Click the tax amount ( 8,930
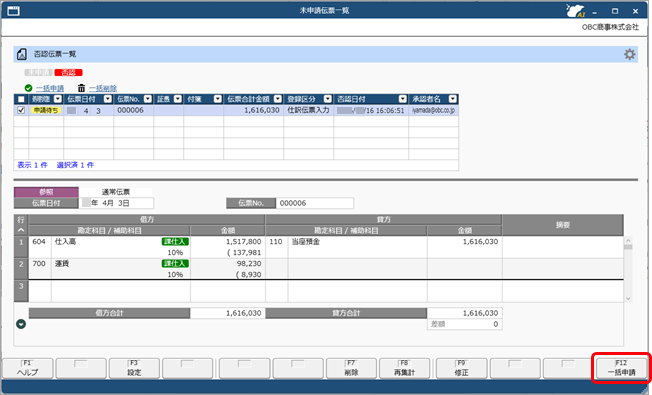The width and height of the screenshot is (652, 395). pos(249,274)
